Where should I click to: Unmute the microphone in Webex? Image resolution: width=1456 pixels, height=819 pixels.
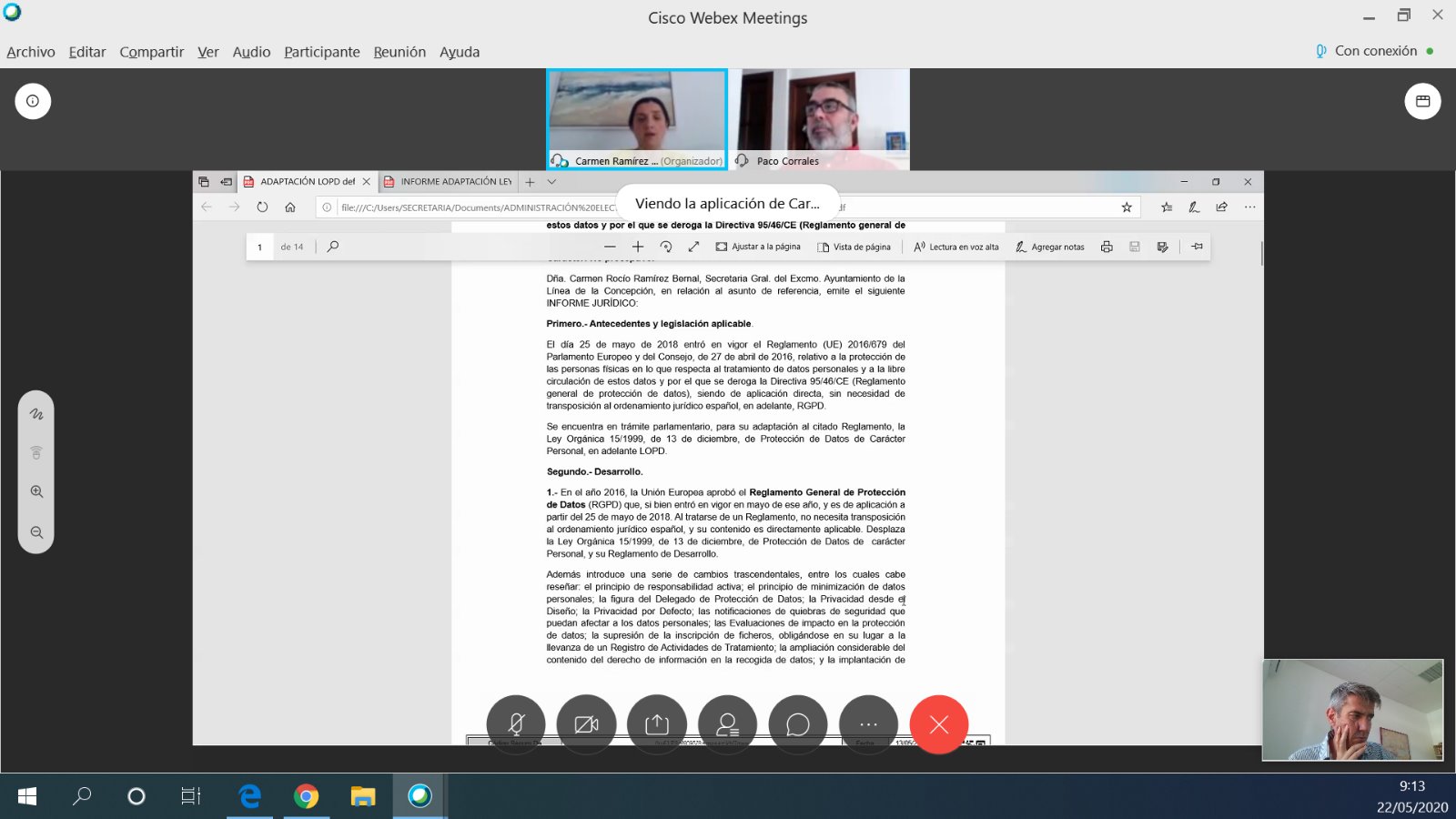click(516, 725)
